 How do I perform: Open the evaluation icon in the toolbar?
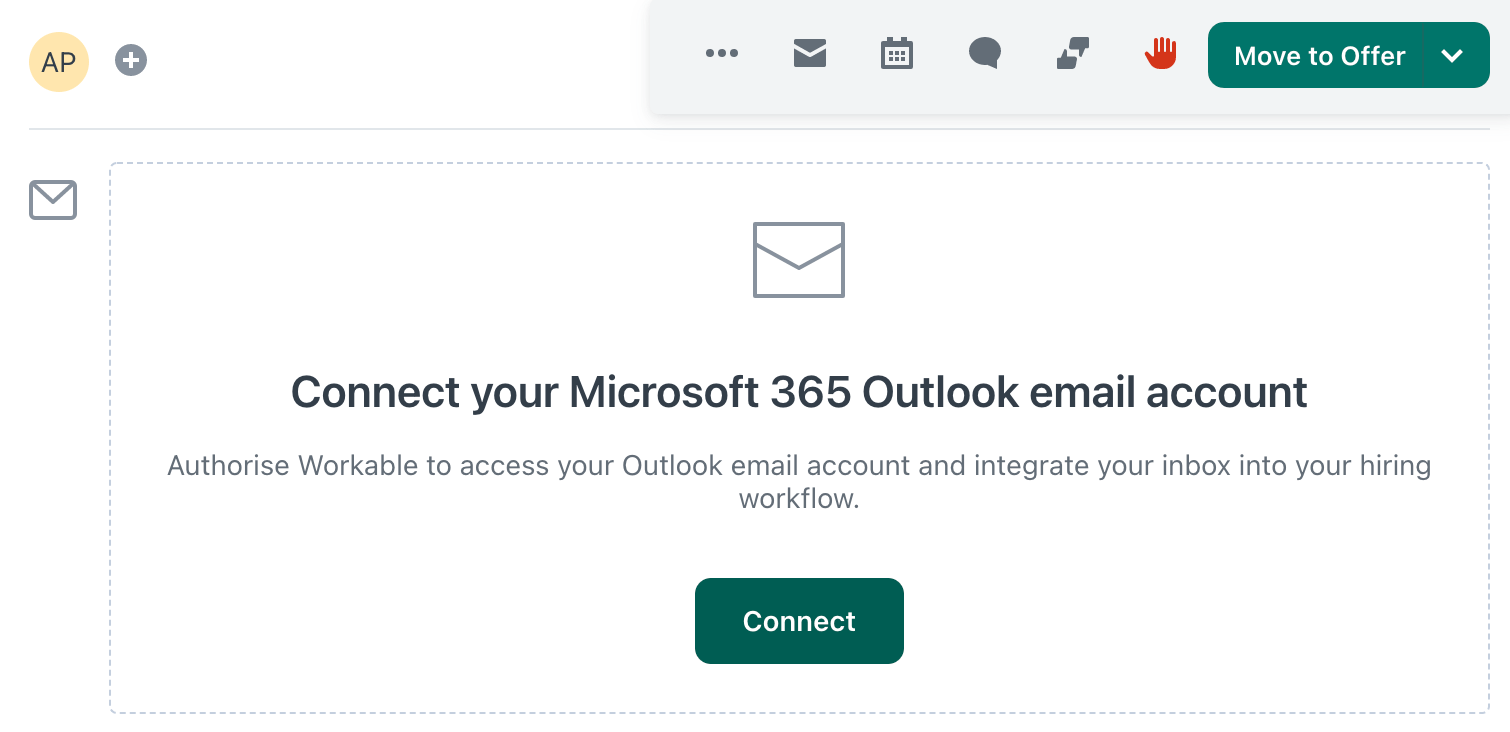point(1070,54)
